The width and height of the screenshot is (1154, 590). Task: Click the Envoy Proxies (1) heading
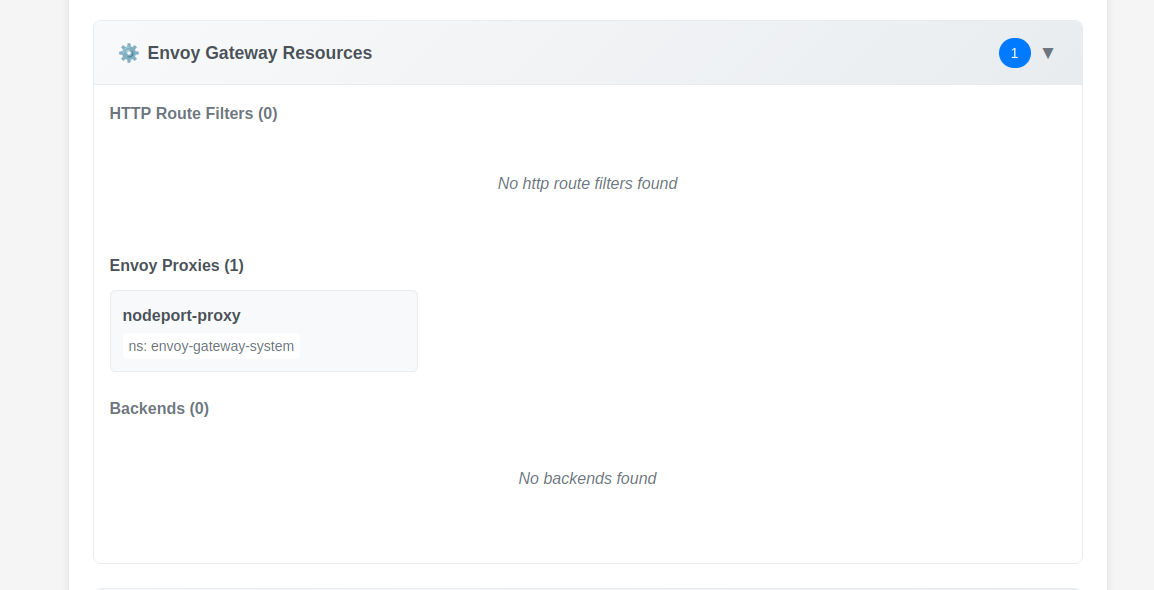[x=176, y=265]
